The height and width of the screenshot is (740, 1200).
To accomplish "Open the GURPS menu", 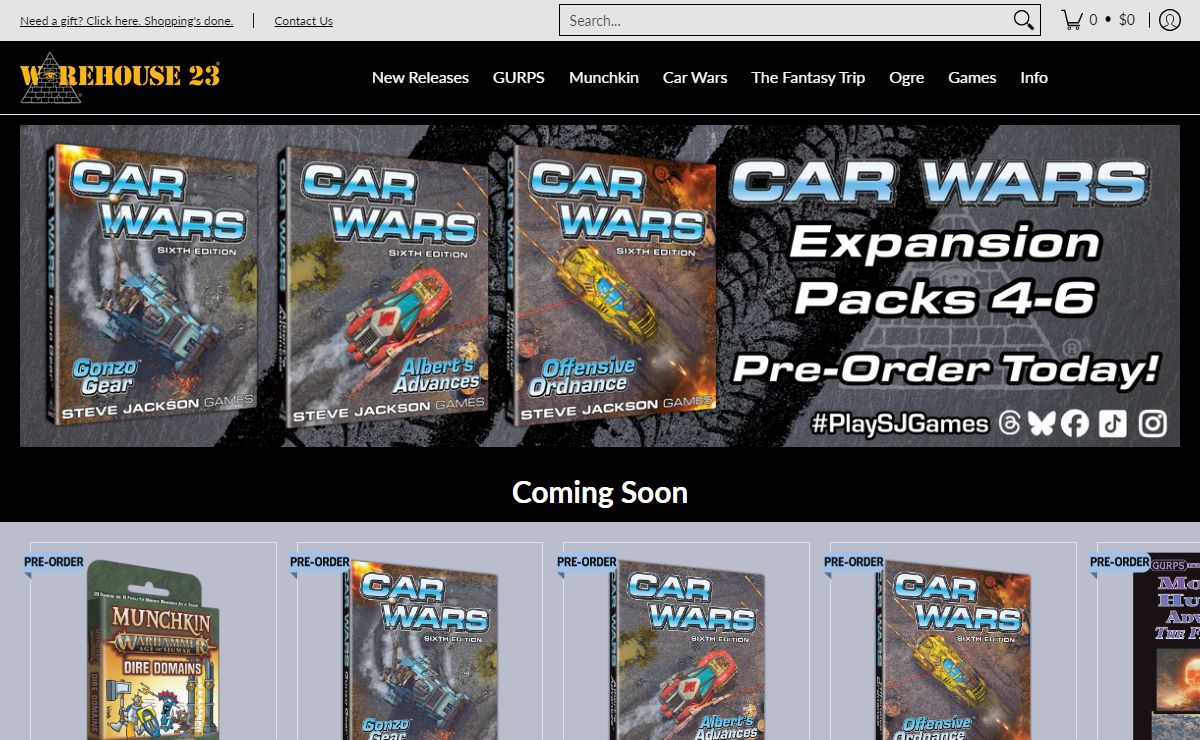I will point(519,77).
